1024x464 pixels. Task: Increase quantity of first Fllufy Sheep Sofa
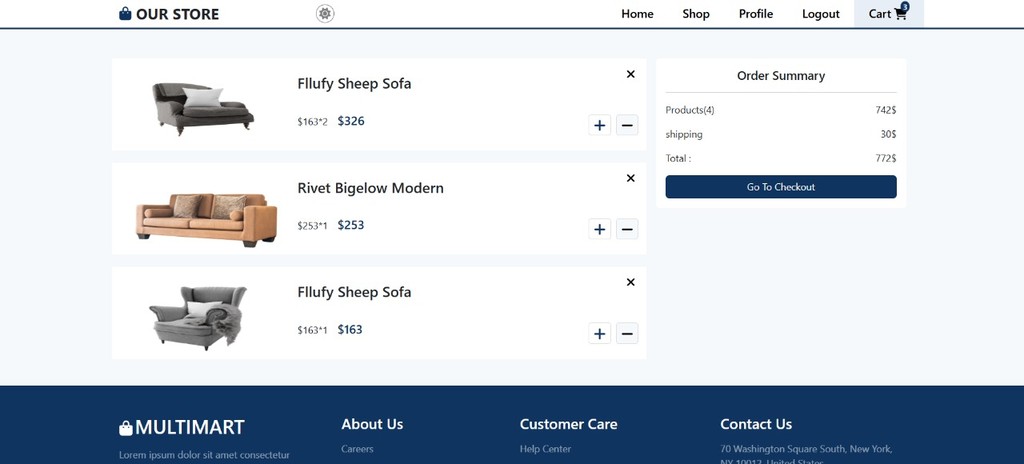click(599, 125)
